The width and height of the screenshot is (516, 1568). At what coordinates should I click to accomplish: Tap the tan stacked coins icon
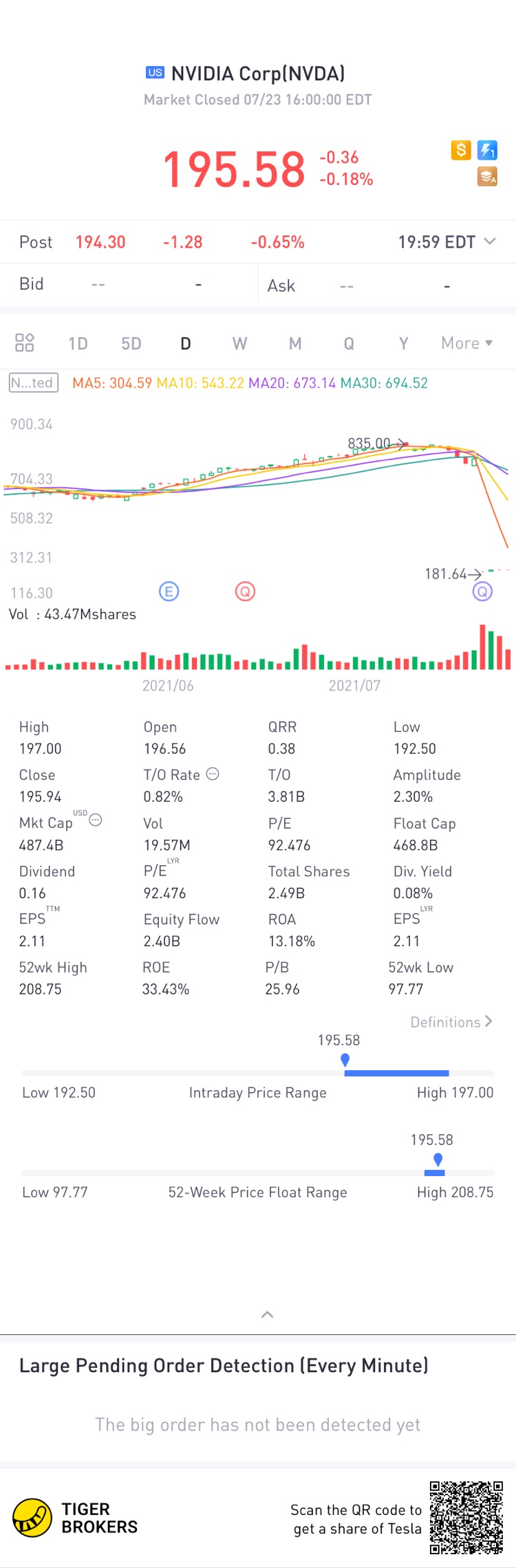pyautogui.click(x=487, y=177)
